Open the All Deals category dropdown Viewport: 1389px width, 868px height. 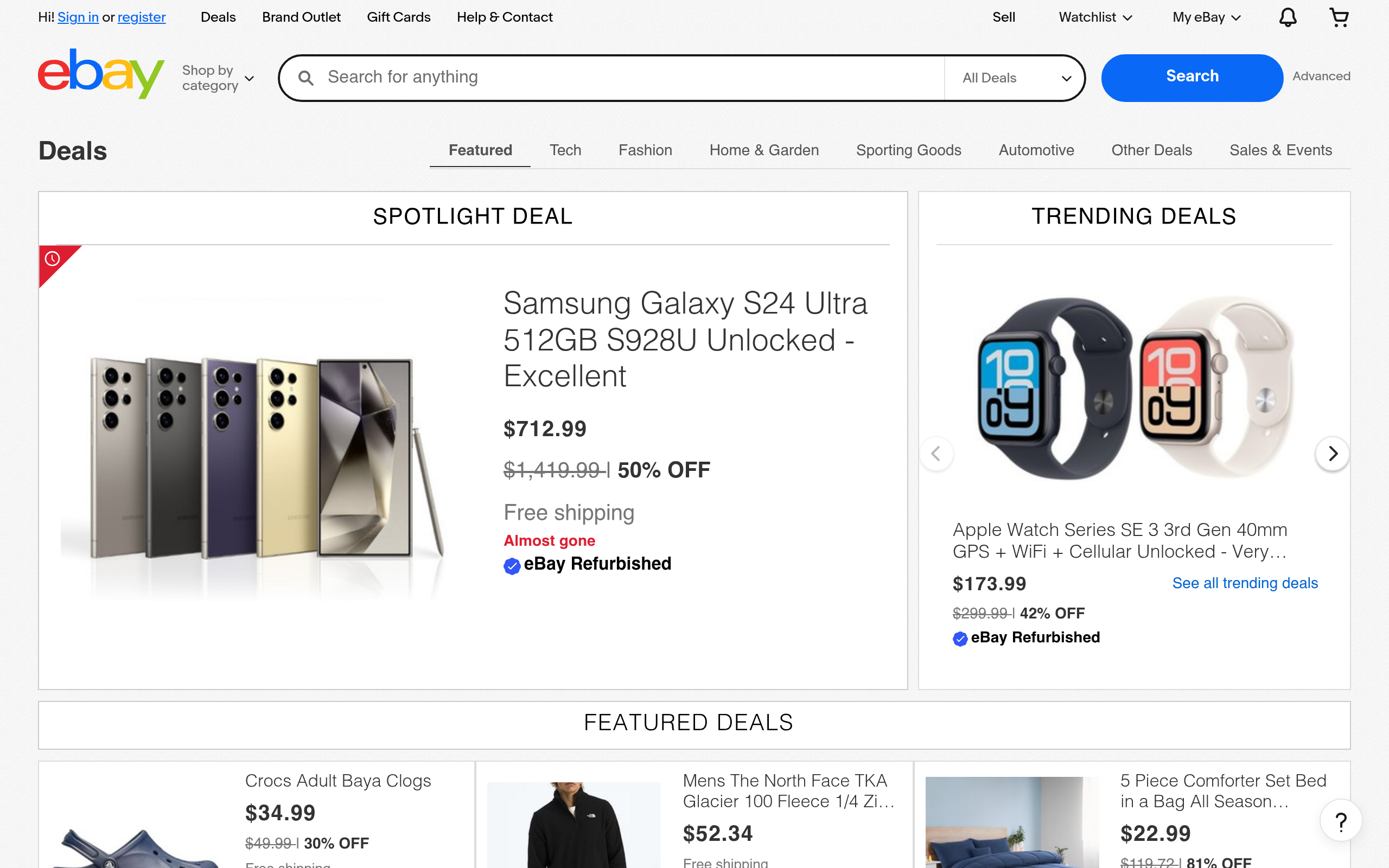coord(1015,78)
